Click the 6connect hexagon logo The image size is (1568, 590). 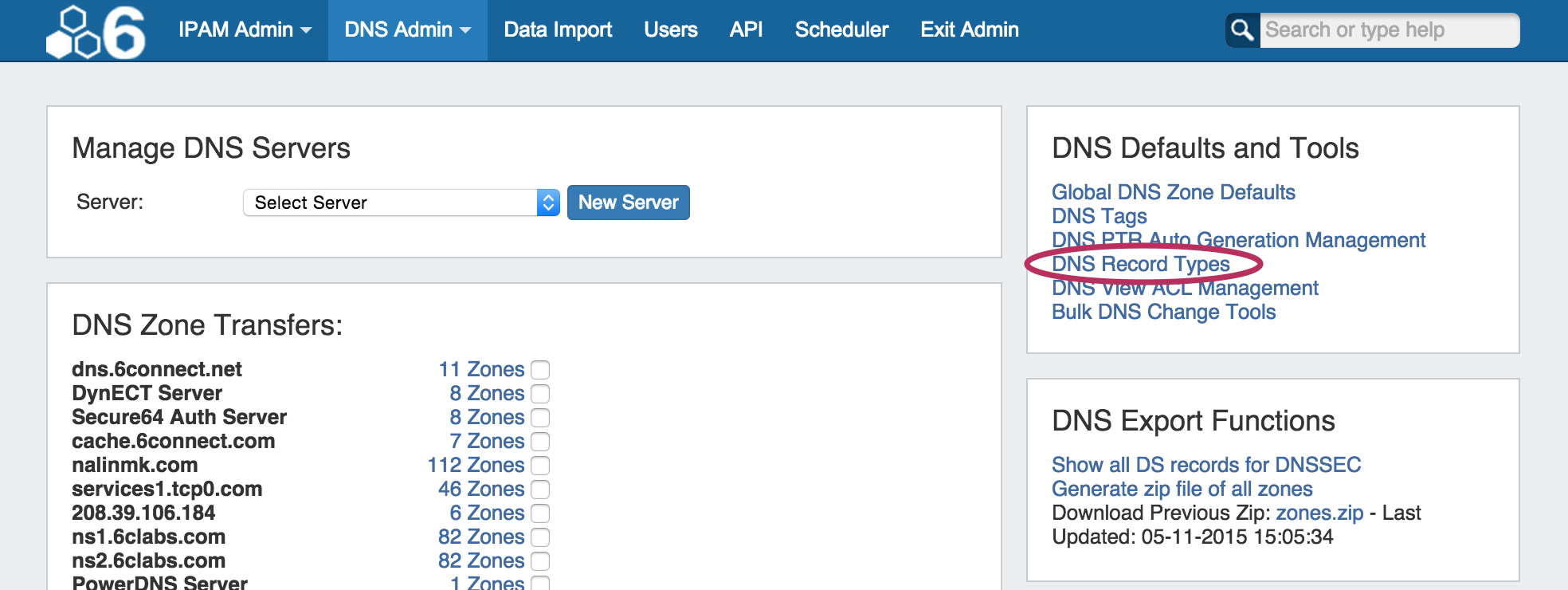(96, 32)
